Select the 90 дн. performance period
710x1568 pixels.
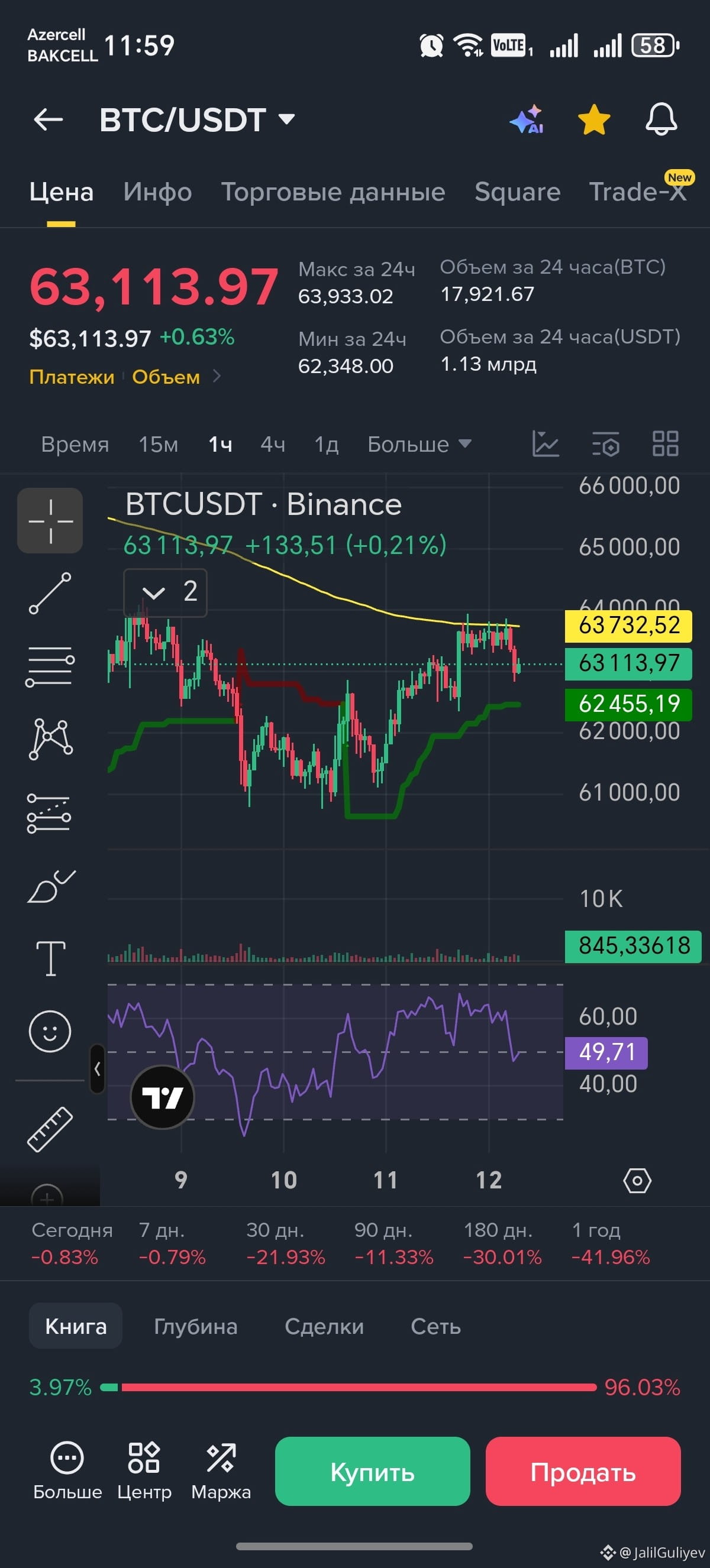[394, 1243]
